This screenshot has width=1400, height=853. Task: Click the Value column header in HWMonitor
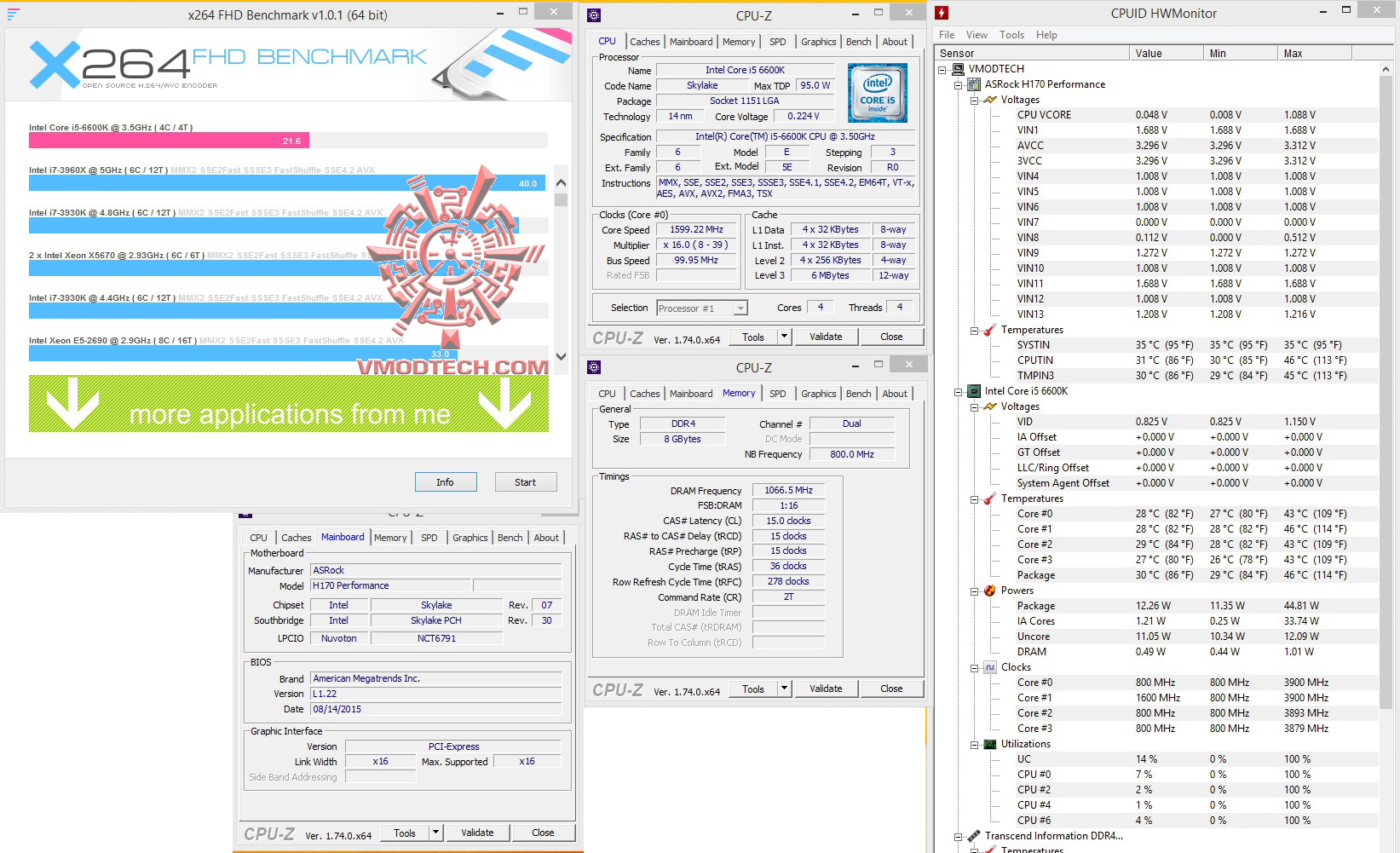1167,53
